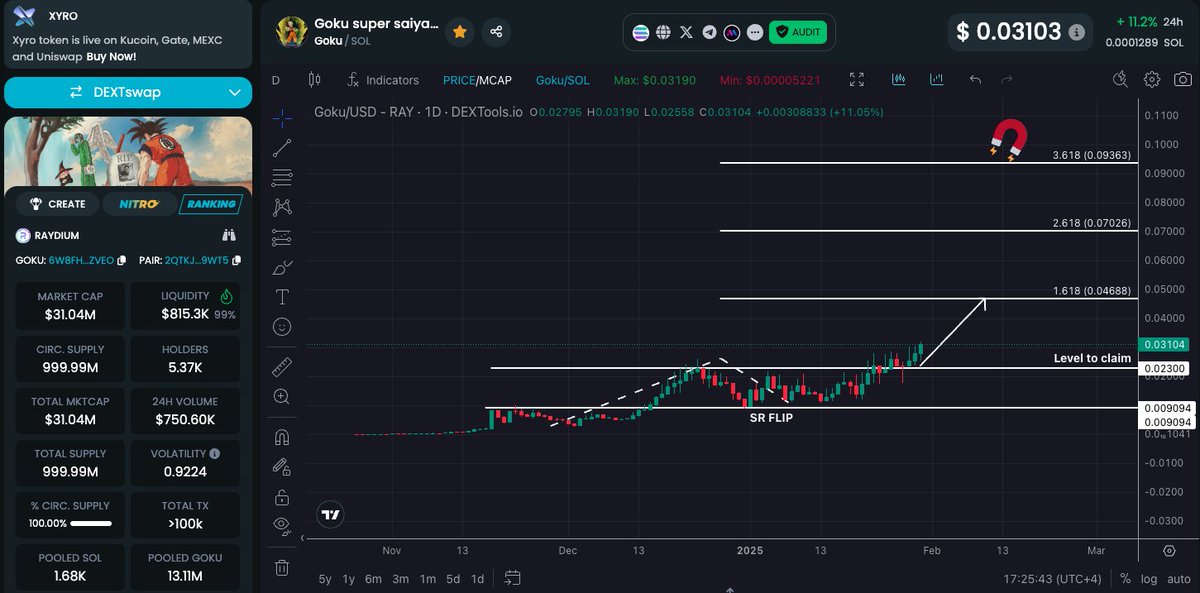The image size is (1200, 593).
Task: Set the chart range to 1y
Action: click(x=349, y=579)
